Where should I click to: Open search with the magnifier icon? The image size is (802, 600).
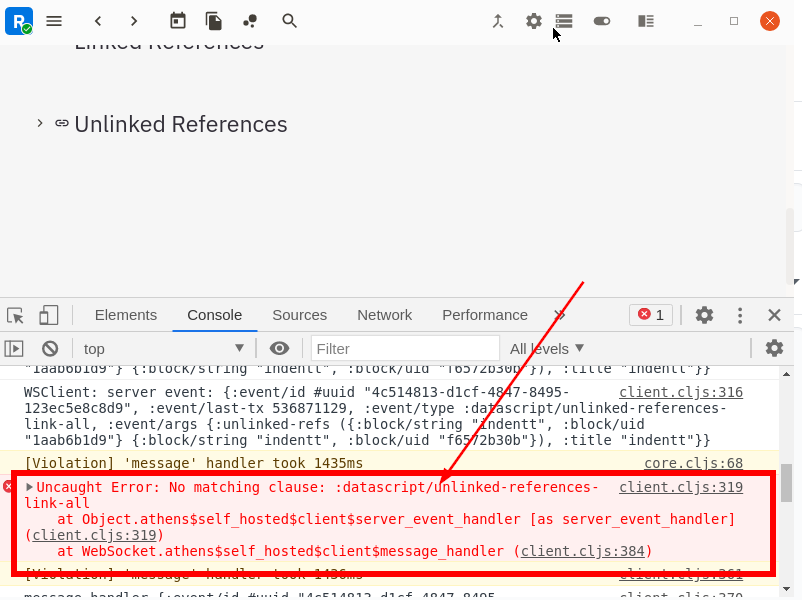(289, 20)
